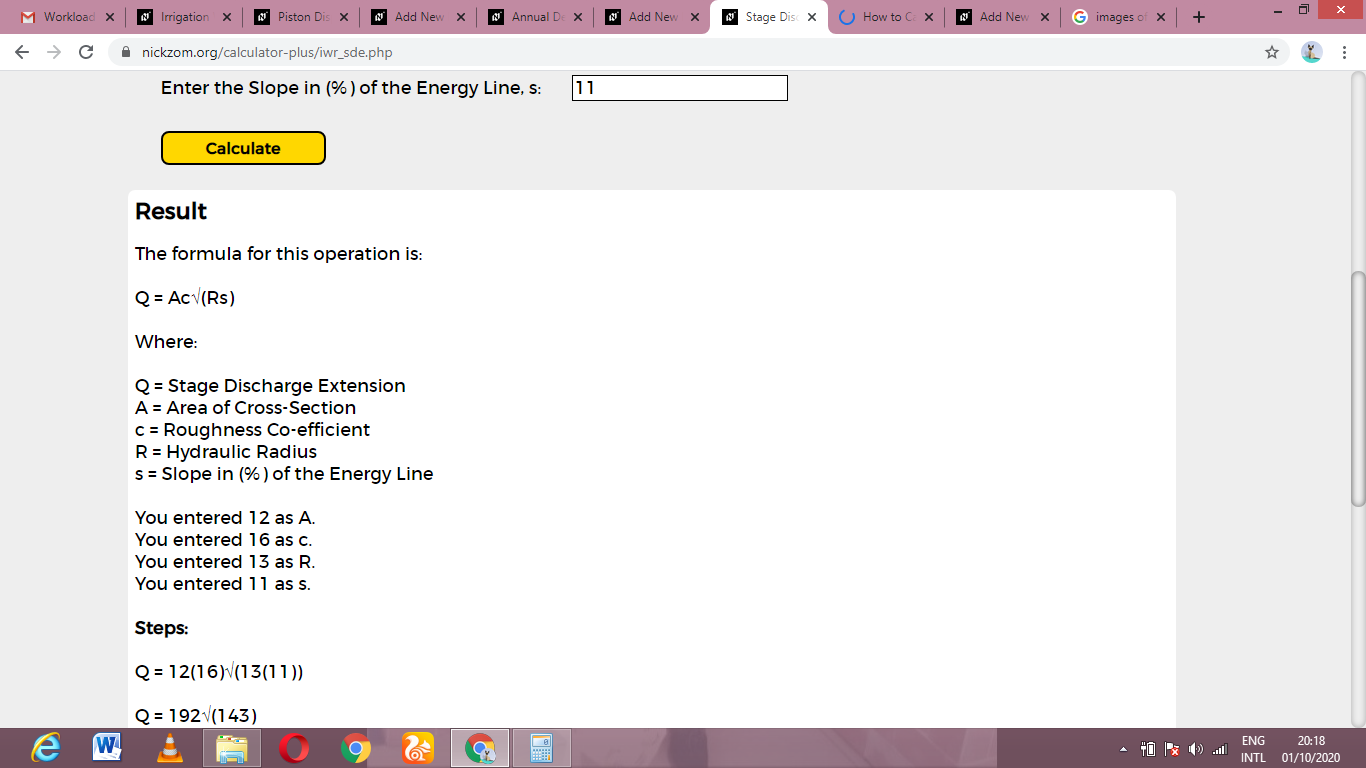Open the new tab plus button
Image resolution: width=1366 pixels, height=768 pixels.
coord(1199,17)
